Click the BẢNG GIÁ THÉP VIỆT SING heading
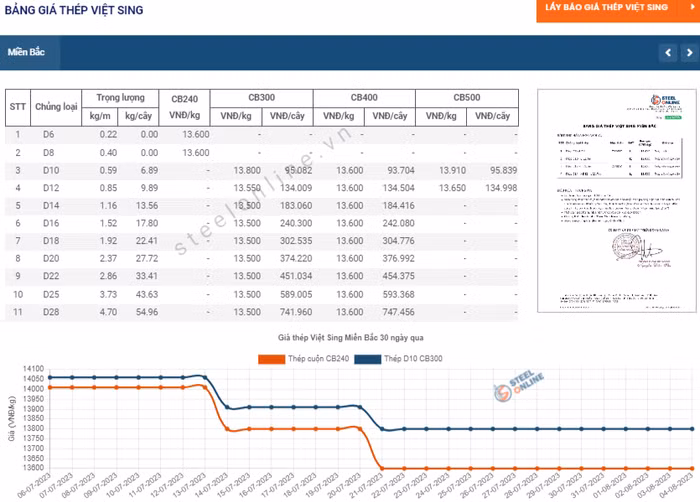Viewport: 700px width, 502px height. pyautogui.click(x=74, y=10)
